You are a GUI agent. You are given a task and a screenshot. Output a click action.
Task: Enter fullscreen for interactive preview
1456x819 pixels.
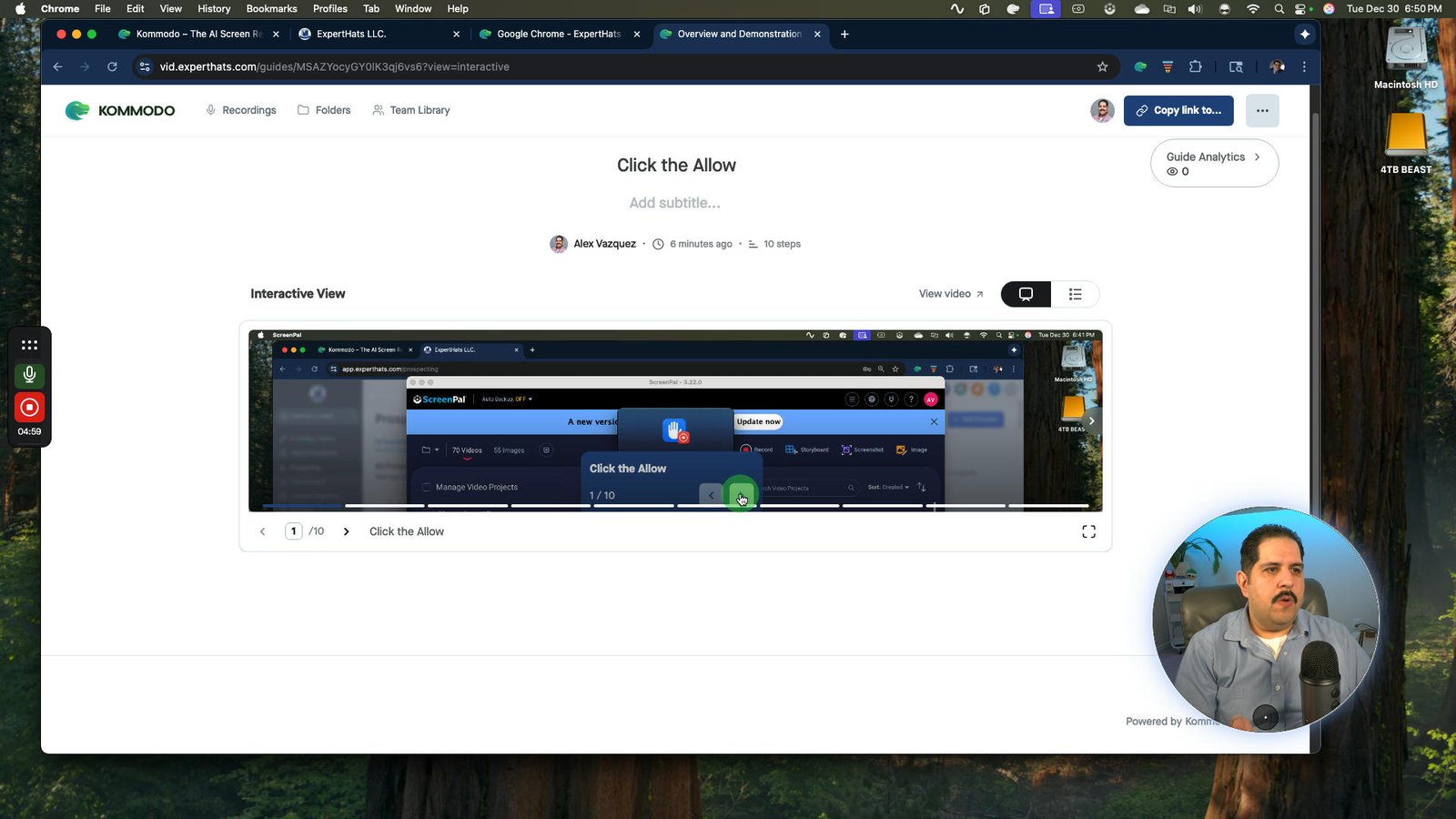pos(1088,531)
